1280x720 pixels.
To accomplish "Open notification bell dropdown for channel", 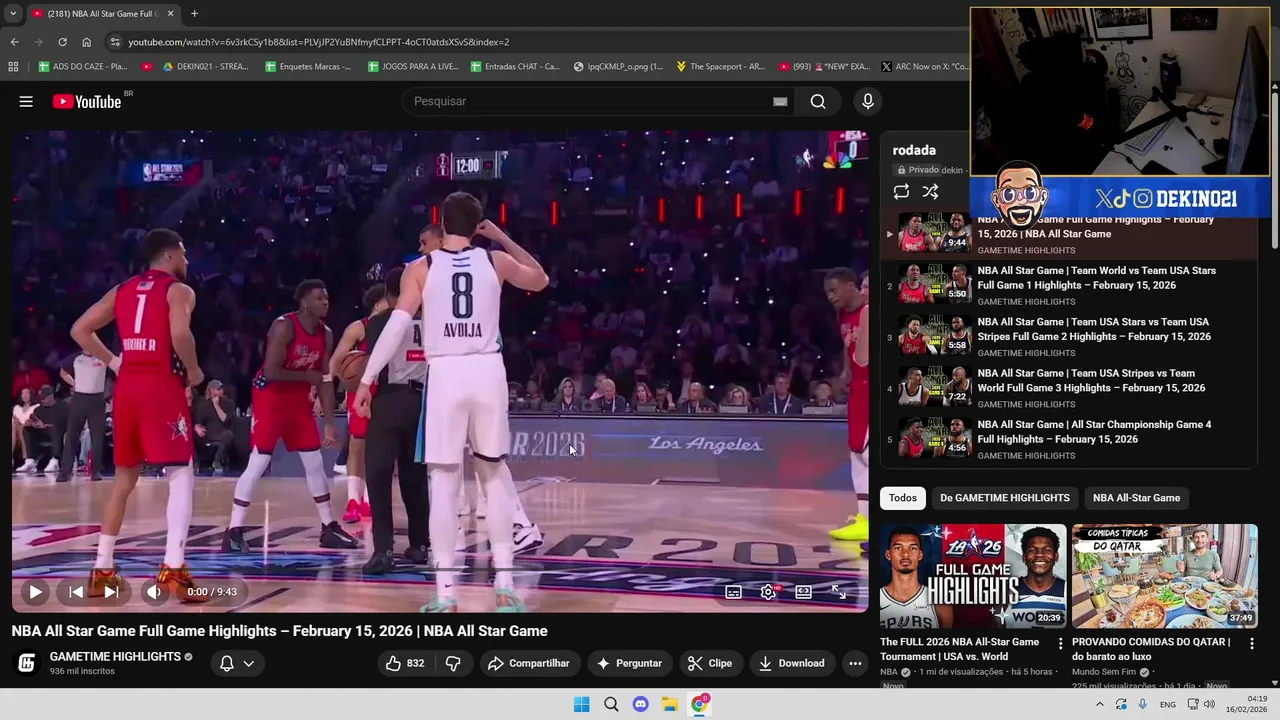I will pyautogui.click(x=237, y=663).
